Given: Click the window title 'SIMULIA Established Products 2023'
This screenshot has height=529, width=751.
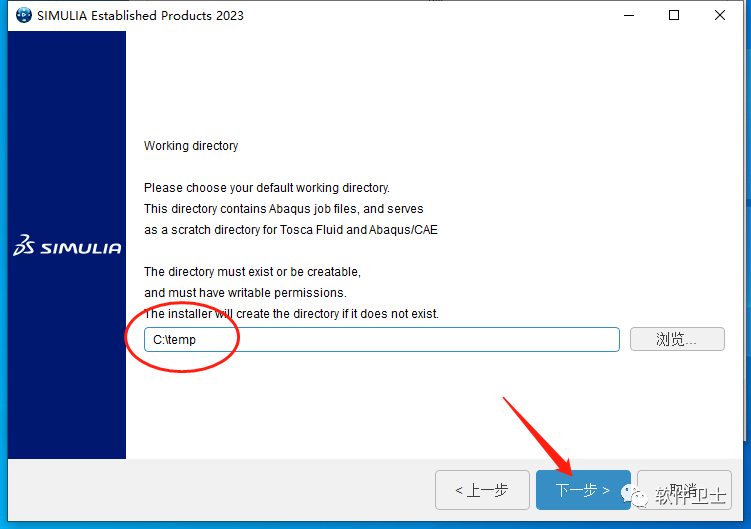Looking at the screenshot, I should coord(140,15).
